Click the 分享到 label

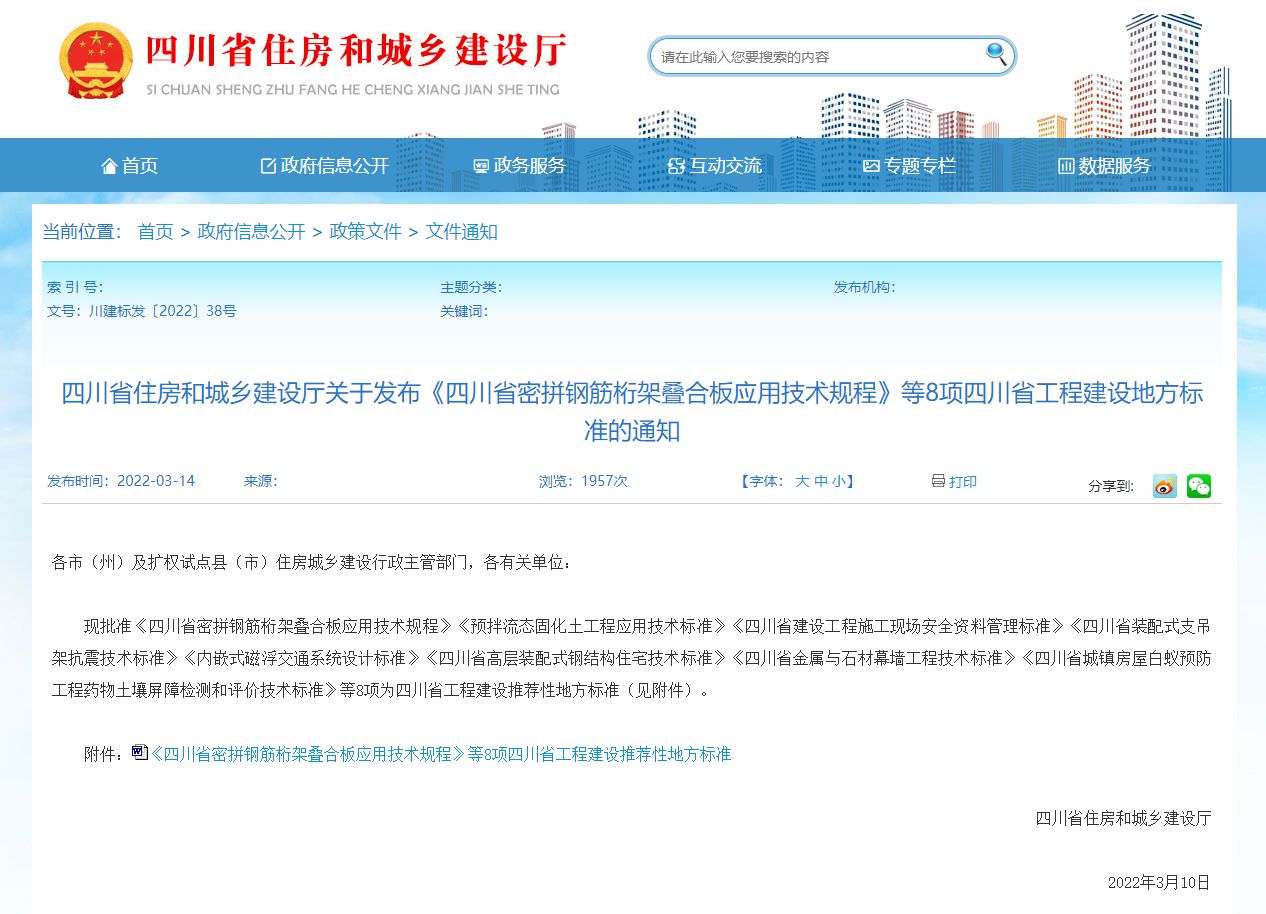click(1111, 486)
